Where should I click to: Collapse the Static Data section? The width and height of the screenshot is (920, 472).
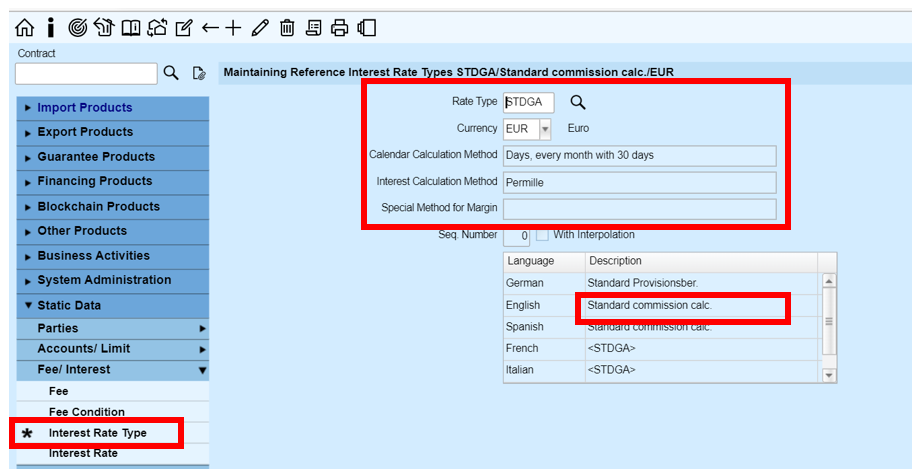pos(68,305)
